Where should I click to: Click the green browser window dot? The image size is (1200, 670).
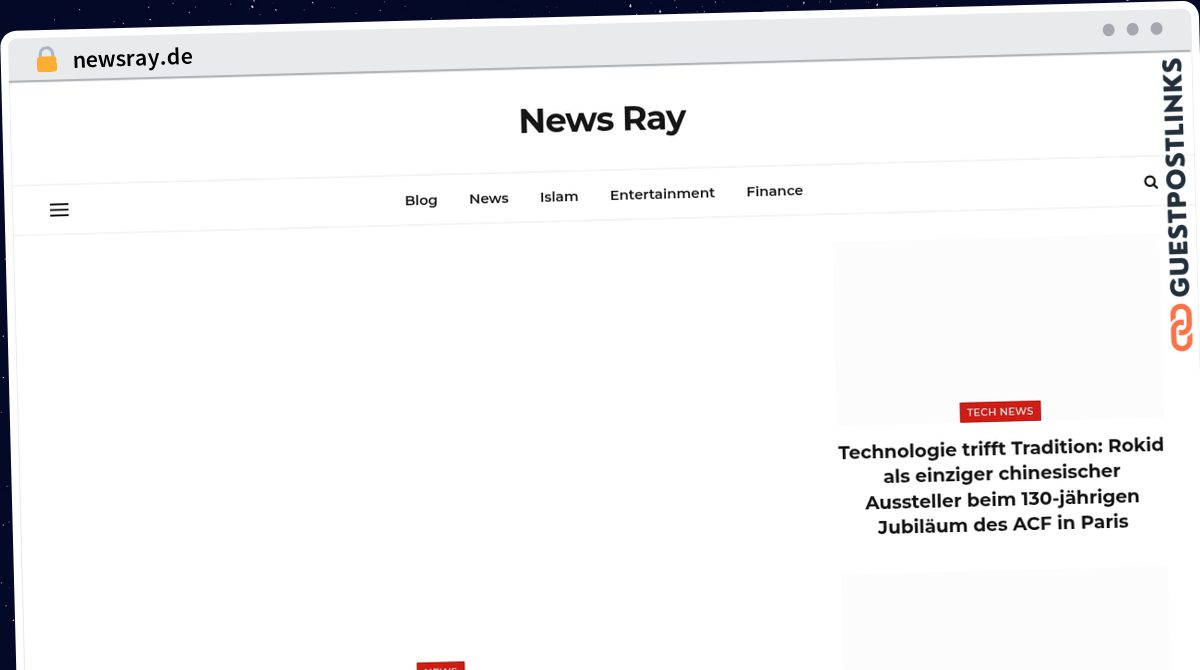pos(1157,30)
